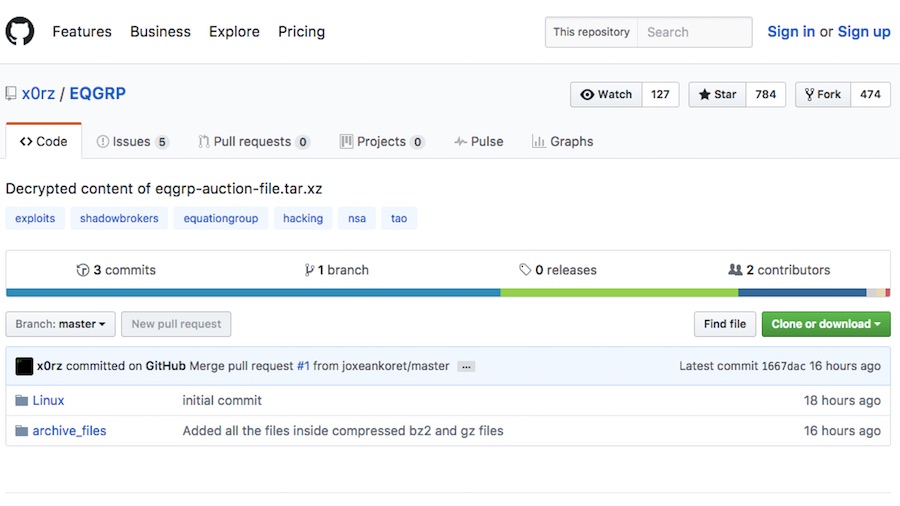Open the Branch: master dropdown
Screen dimensions: 900x506
tap(60, 324)
